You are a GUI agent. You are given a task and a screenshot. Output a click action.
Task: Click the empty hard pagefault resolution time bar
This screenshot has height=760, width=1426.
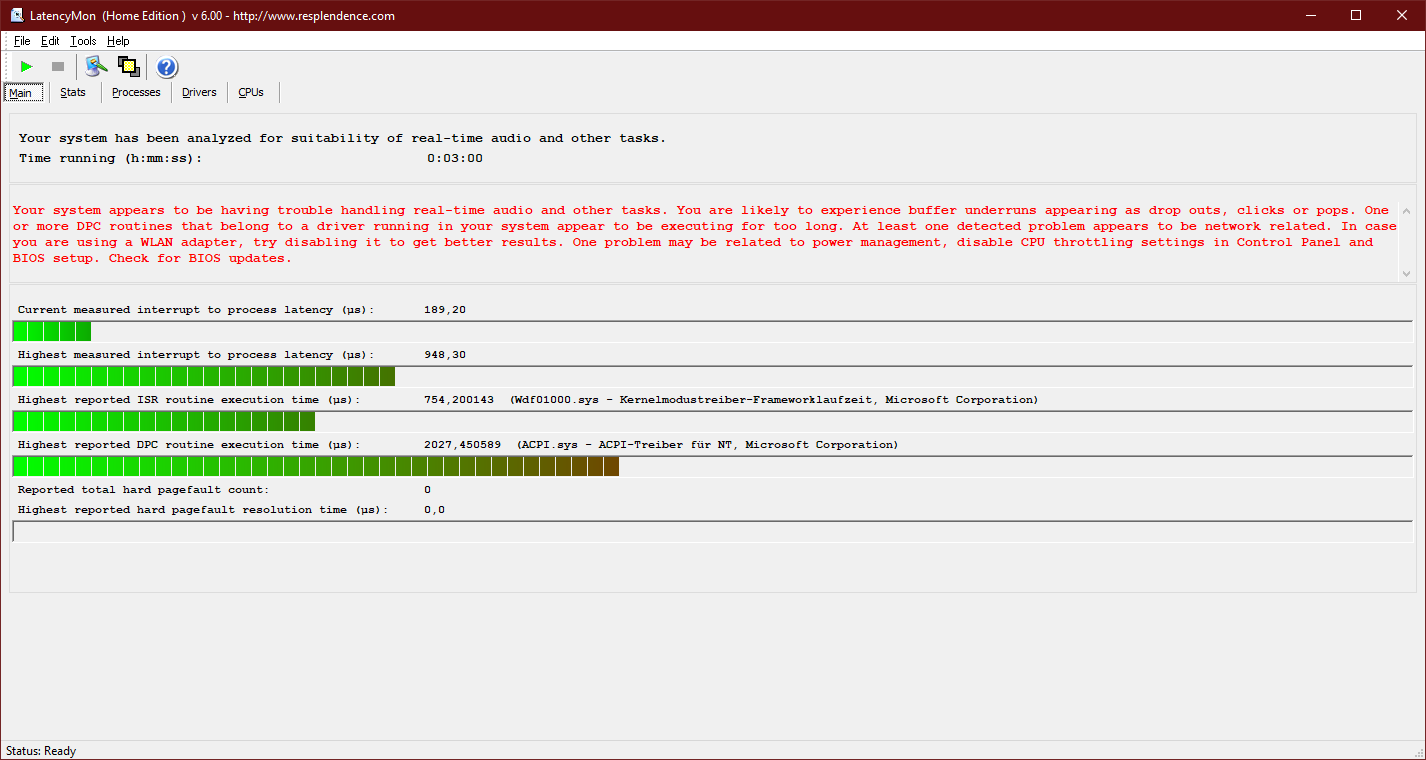pos(713,531)
